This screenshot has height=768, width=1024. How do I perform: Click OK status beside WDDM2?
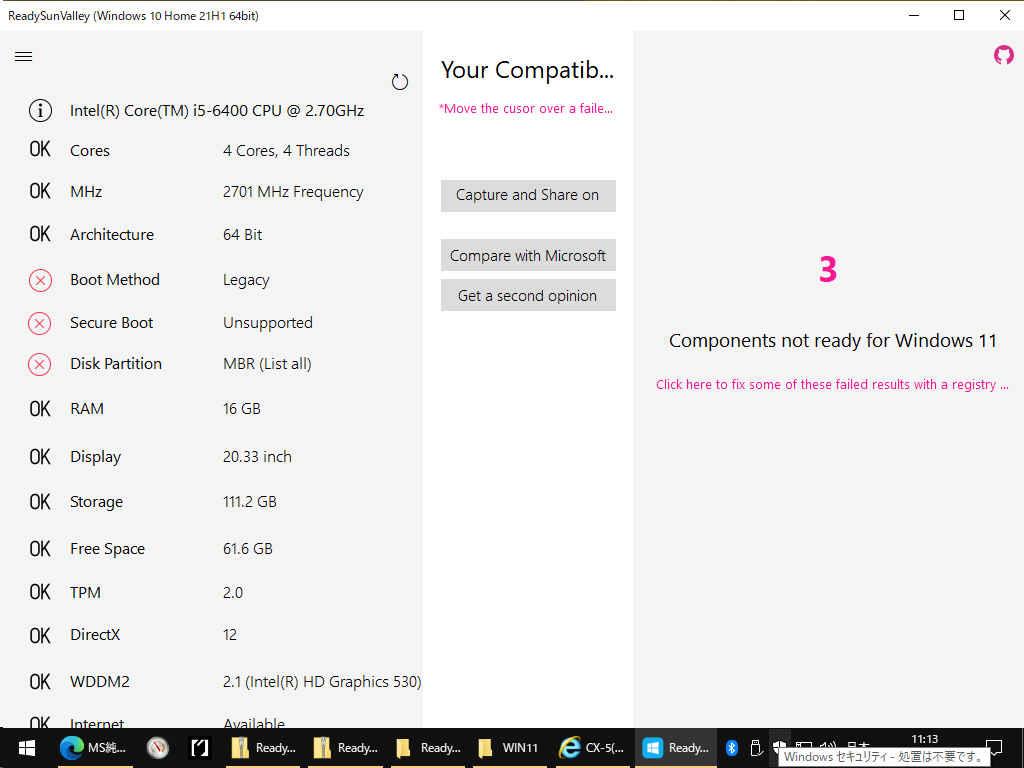[x=40, y=682]
